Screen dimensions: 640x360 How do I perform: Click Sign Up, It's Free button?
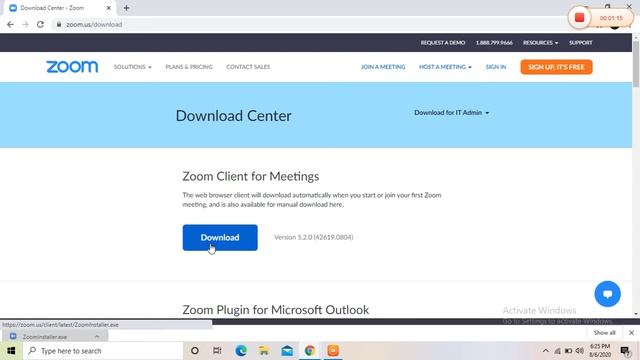(x=556, y=67)
